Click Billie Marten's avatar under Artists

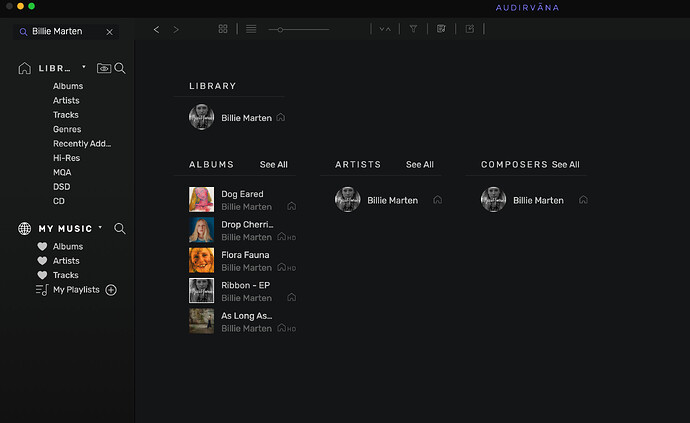tap(348, 199)
